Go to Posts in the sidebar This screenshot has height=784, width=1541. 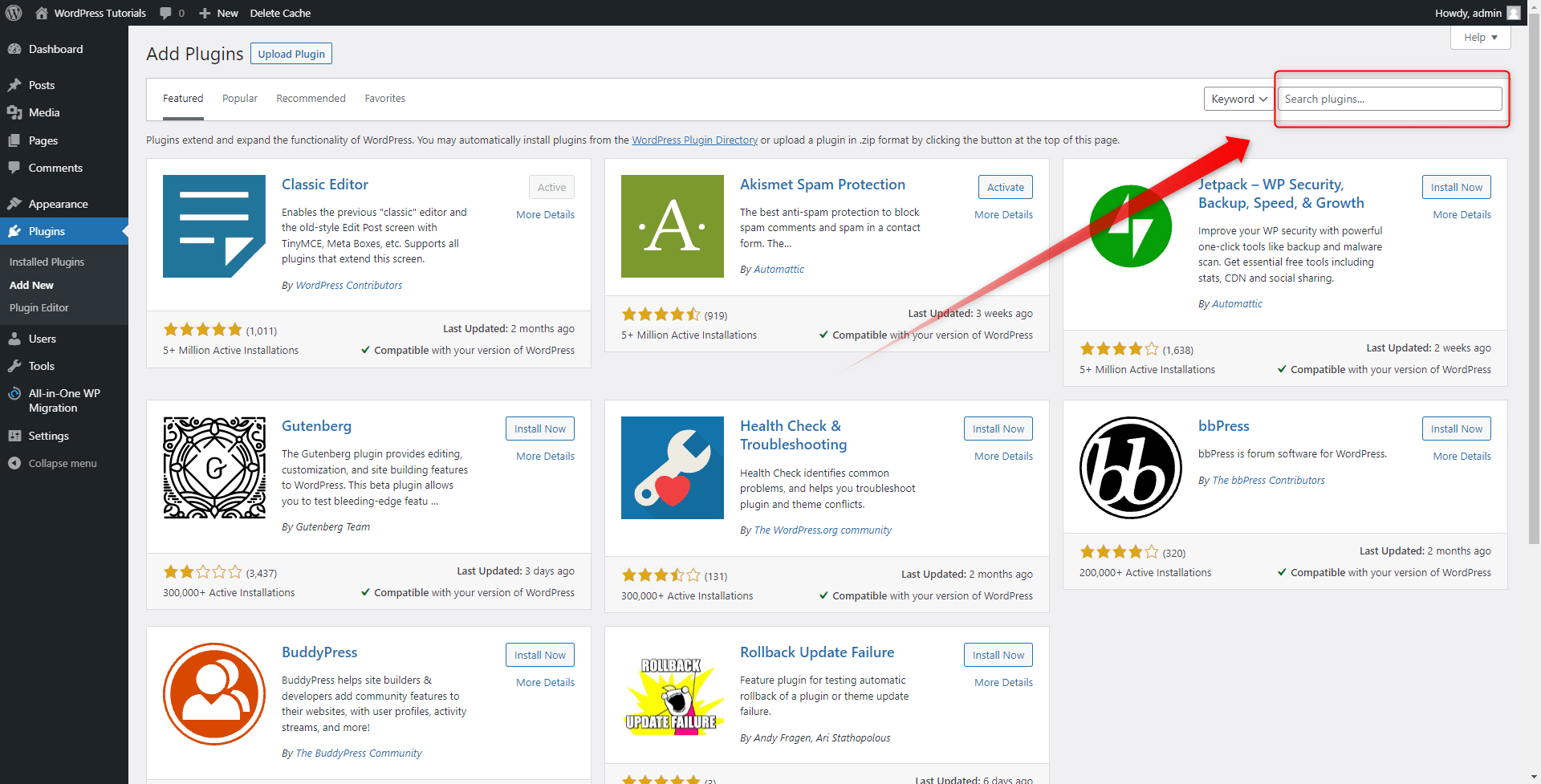point(42,85)
